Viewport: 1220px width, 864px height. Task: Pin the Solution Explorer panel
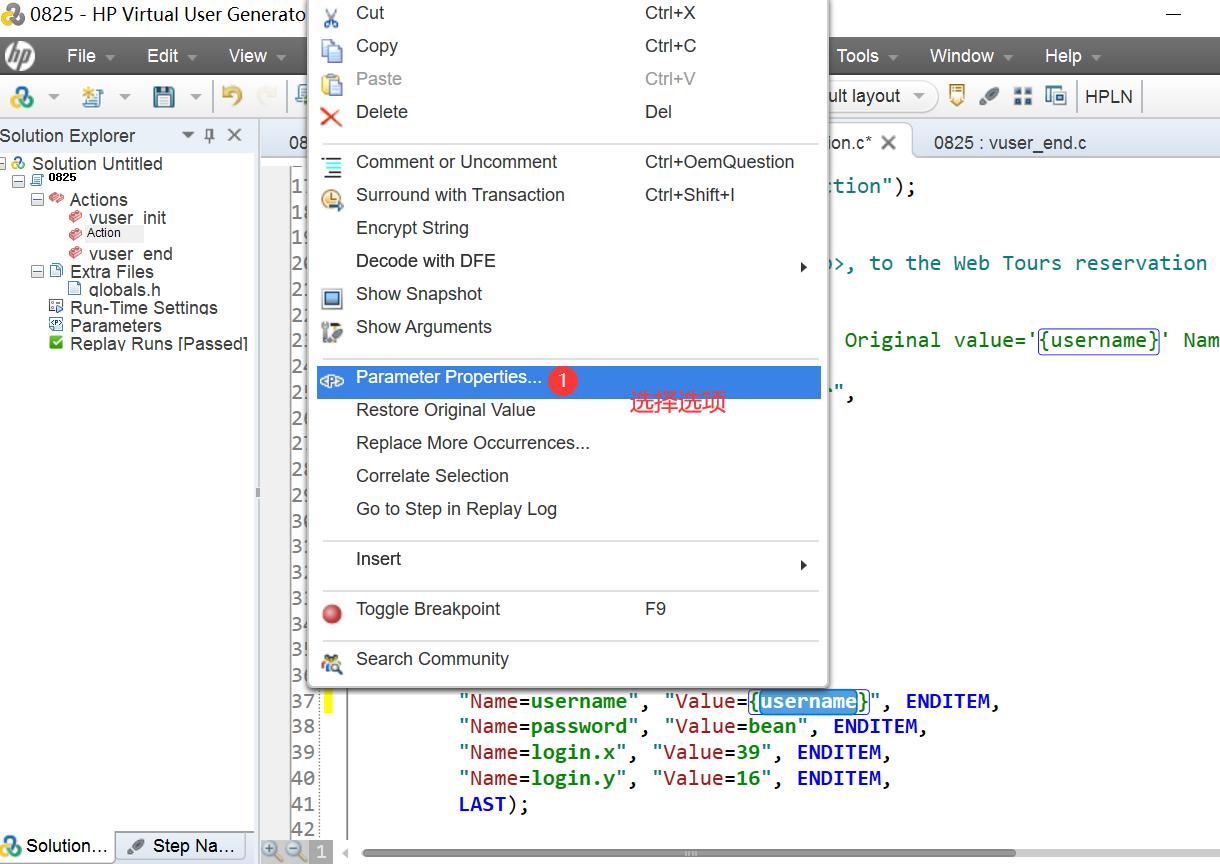coord(210,135)
